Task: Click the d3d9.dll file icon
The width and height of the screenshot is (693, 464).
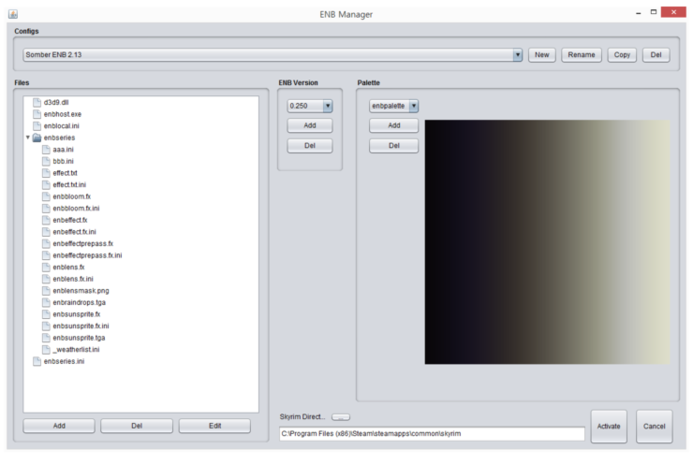Action: [37, 103]
